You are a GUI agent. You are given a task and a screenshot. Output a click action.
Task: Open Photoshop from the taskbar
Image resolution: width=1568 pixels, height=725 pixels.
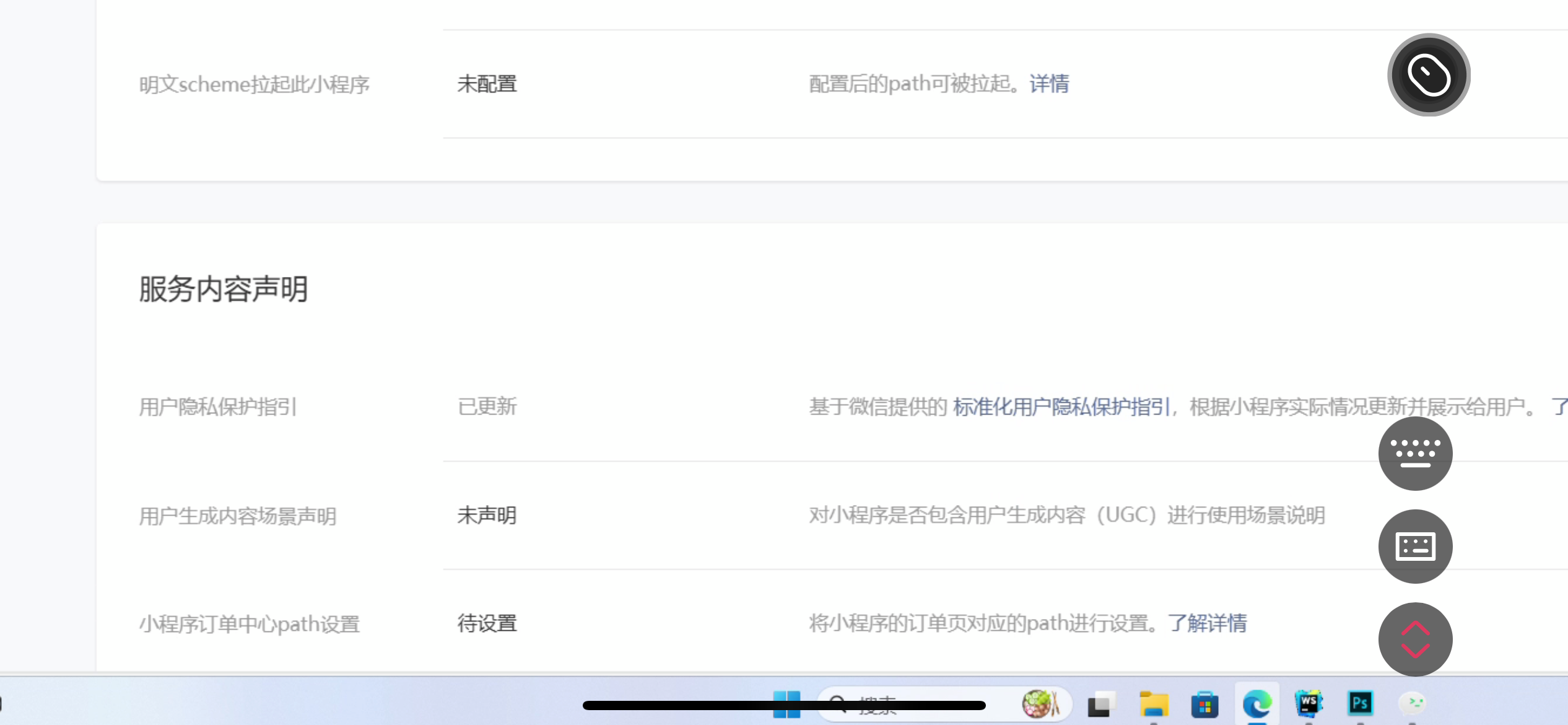pos(1360,703)
